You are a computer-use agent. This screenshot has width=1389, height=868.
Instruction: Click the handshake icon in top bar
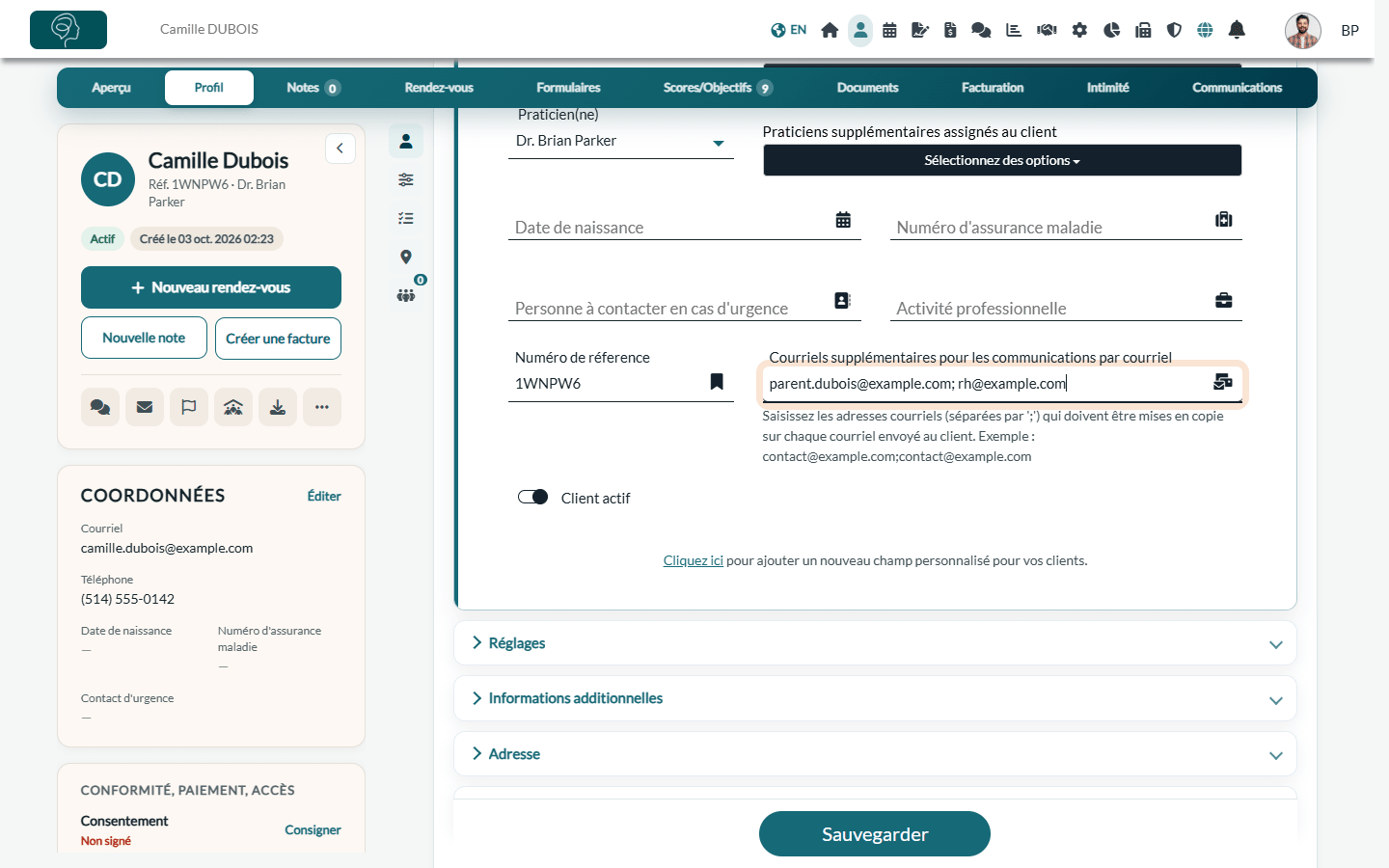[1047, 30]
